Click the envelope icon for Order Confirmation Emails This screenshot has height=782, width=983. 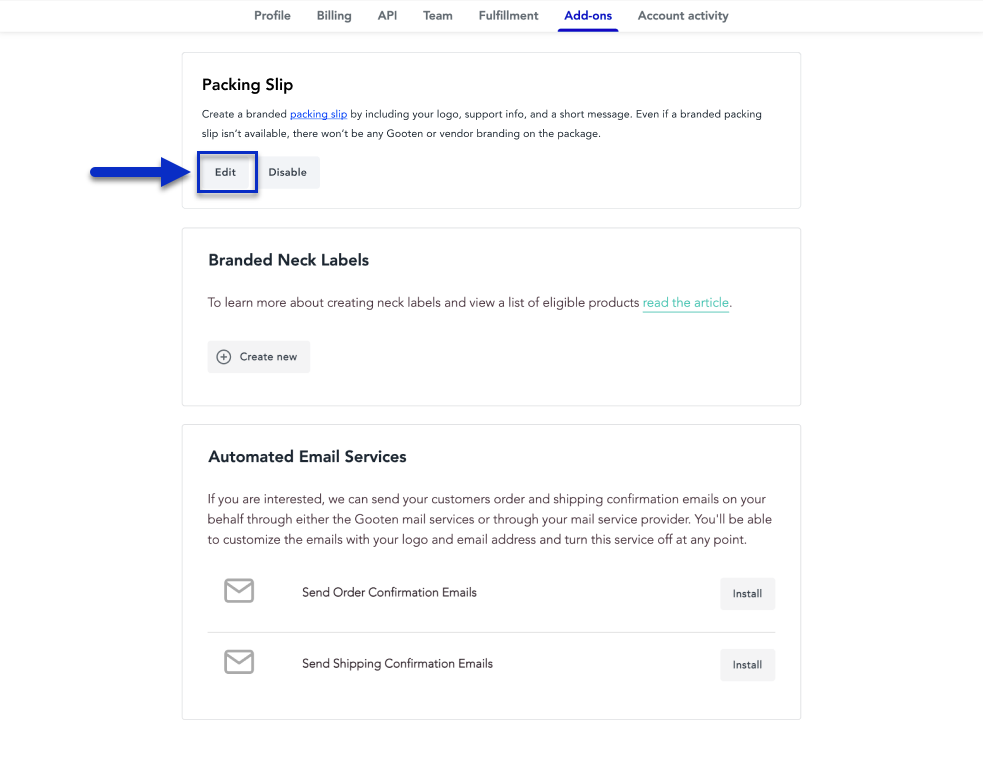[239, 591]
